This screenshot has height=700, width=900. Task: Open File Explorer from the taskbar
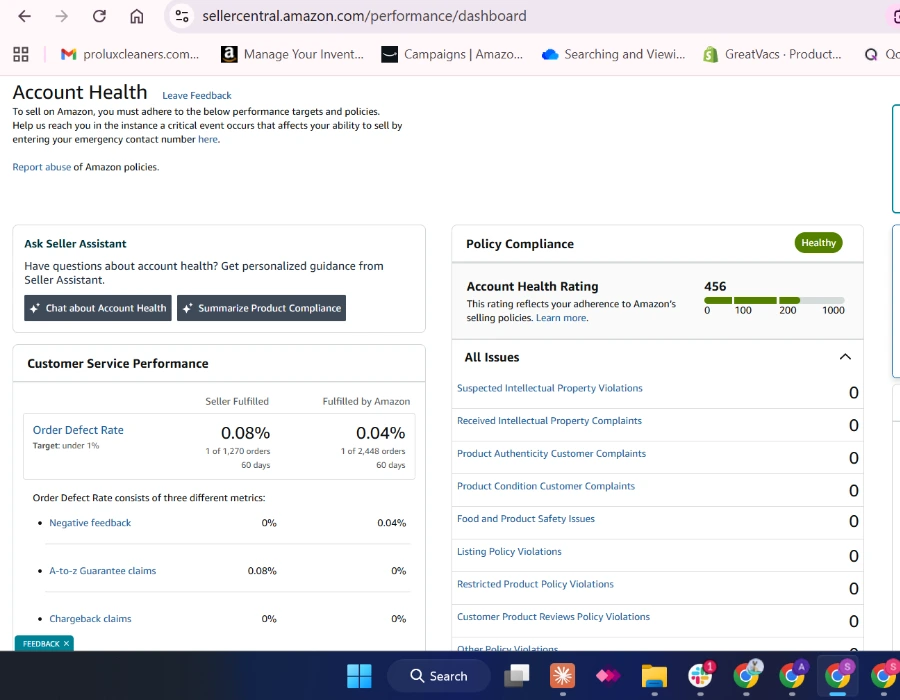pyautogui.click(x=654, y=676)
